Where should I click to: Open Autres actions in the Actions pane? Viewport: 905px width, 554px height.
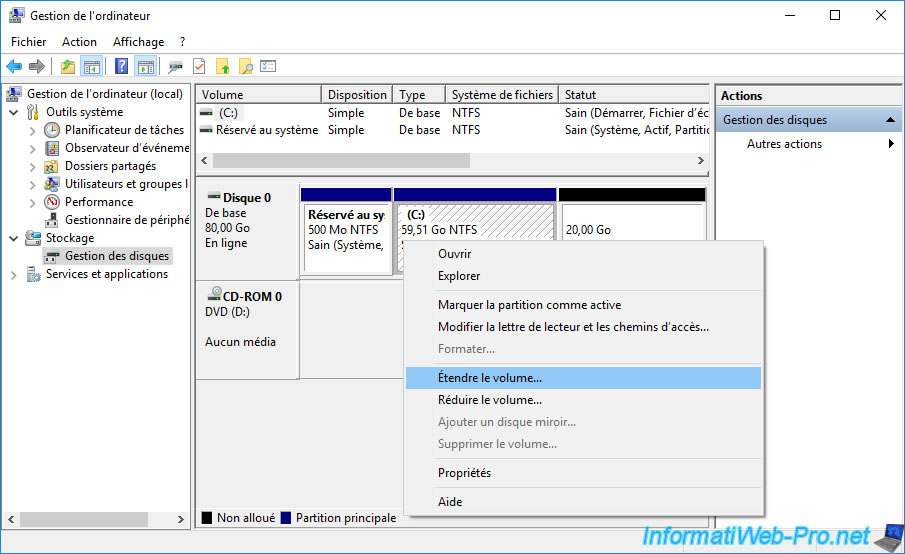(x=784, y=144)
